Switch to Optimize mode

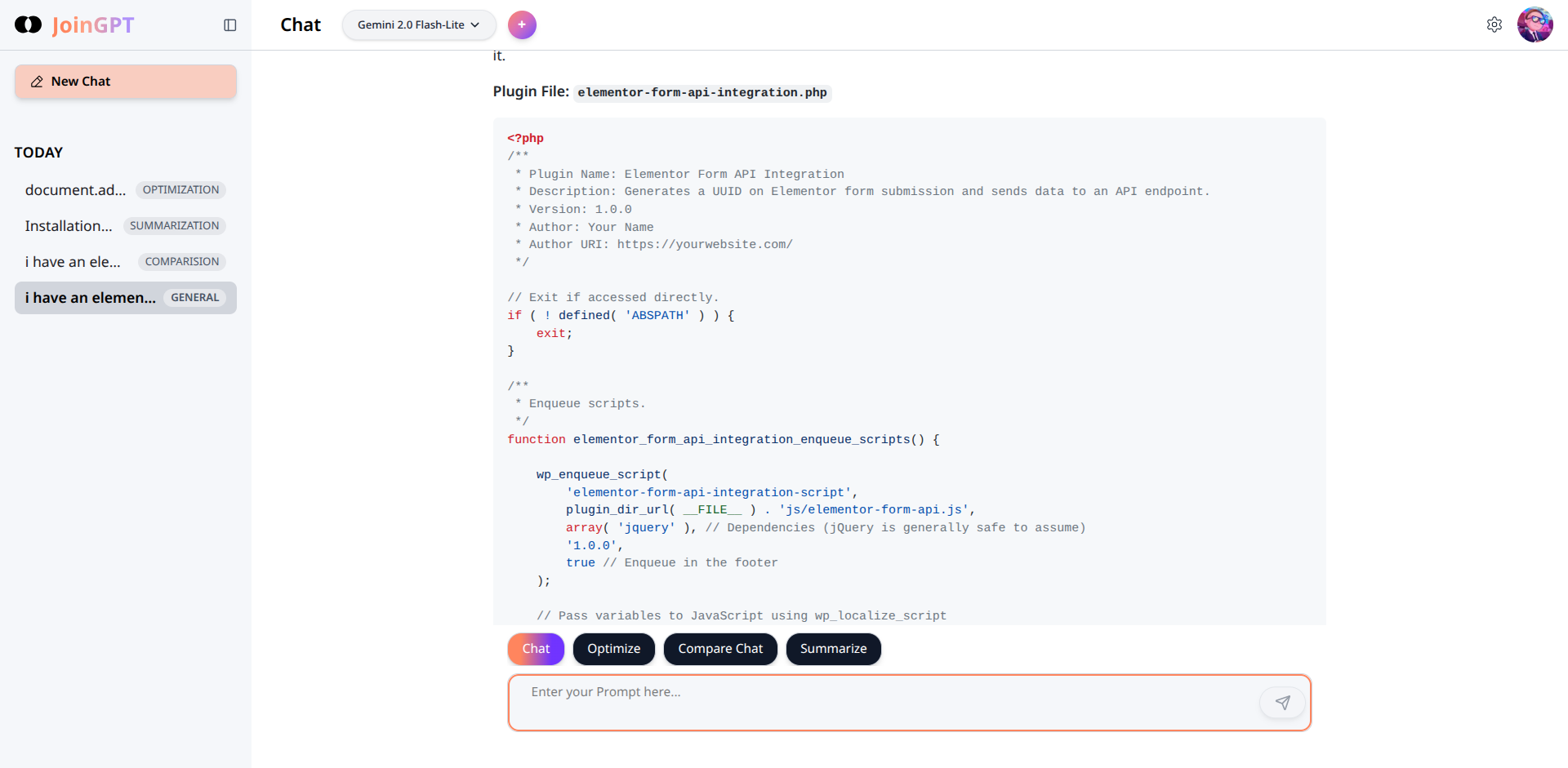click(x=613, y=649)
